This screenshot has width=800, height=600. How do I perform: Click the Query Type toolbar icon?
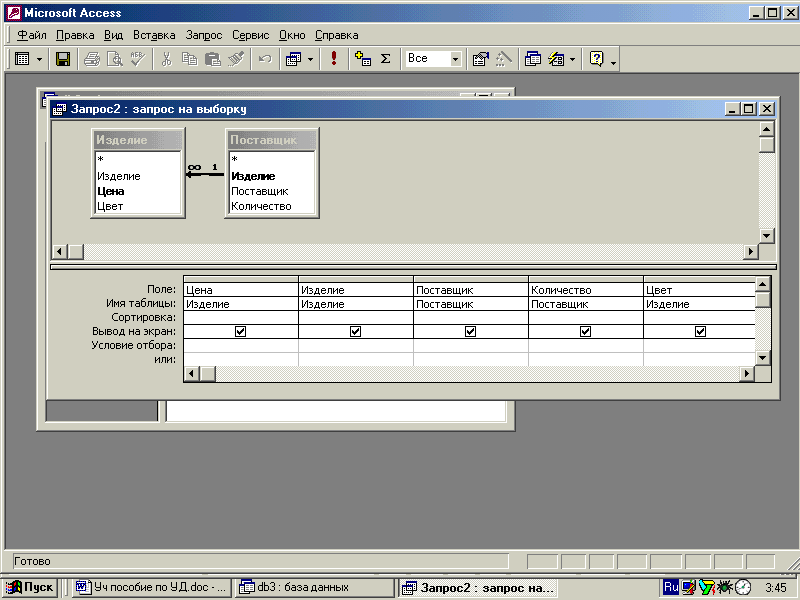click(293, 59)
